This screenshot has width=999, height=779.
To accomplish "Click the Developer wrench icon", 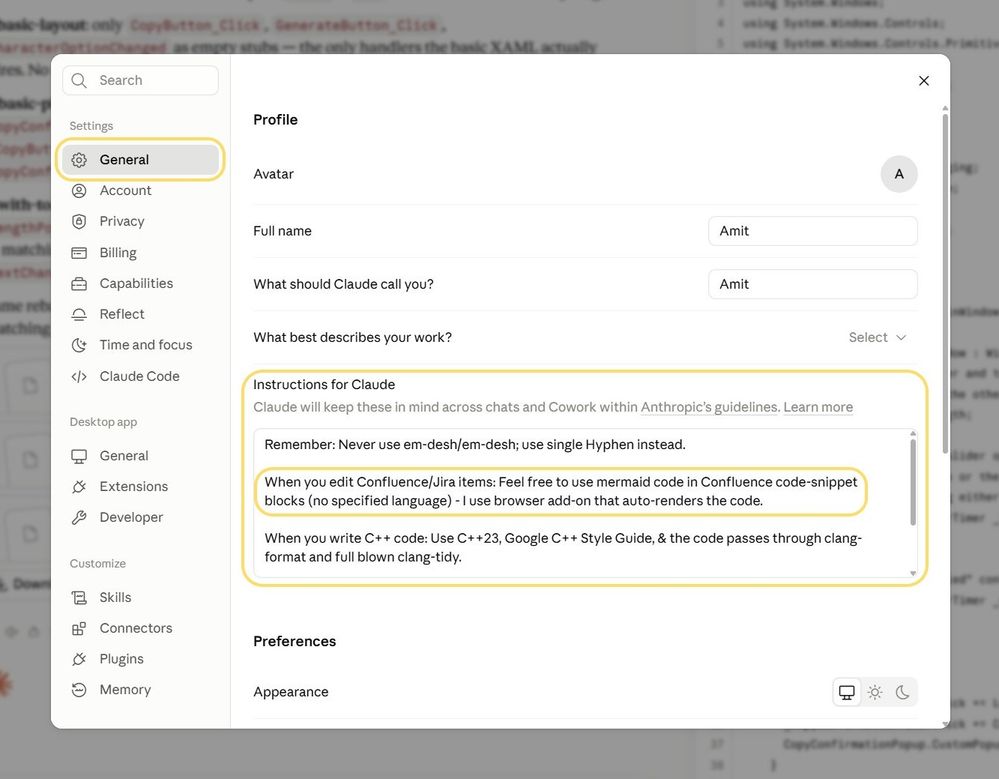I will point(79,517).
